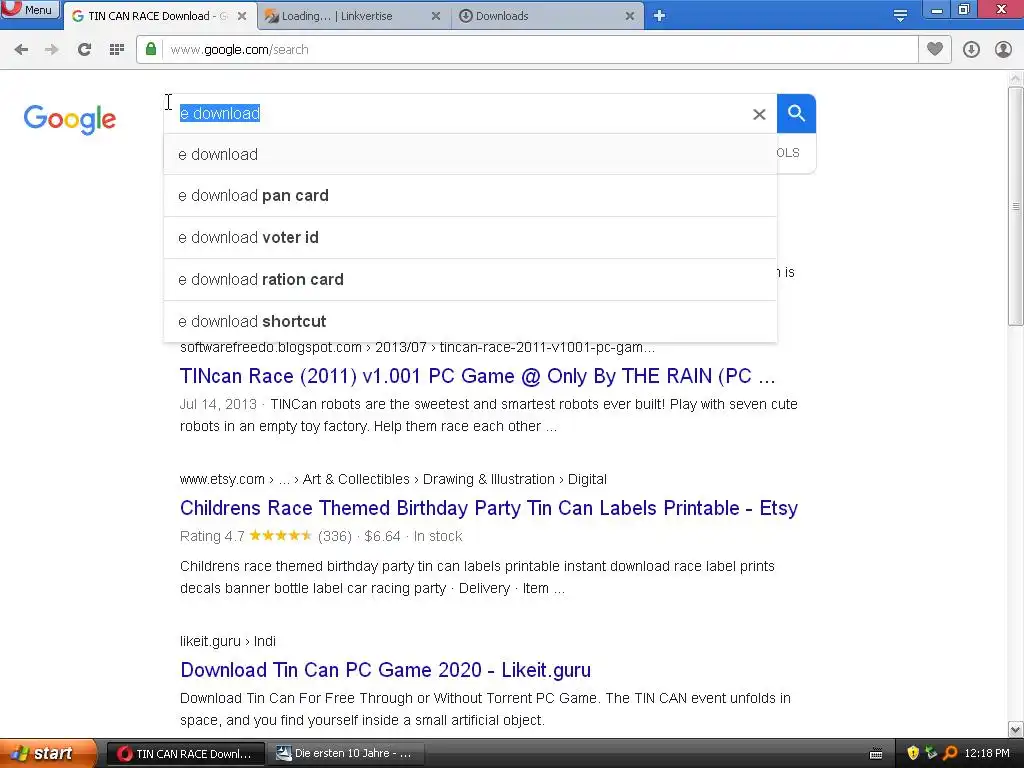The height and width of the screenshot is (768, 1024).
Task: Close the TIN CAN RACE Download tab
Action: pos(242,16)
